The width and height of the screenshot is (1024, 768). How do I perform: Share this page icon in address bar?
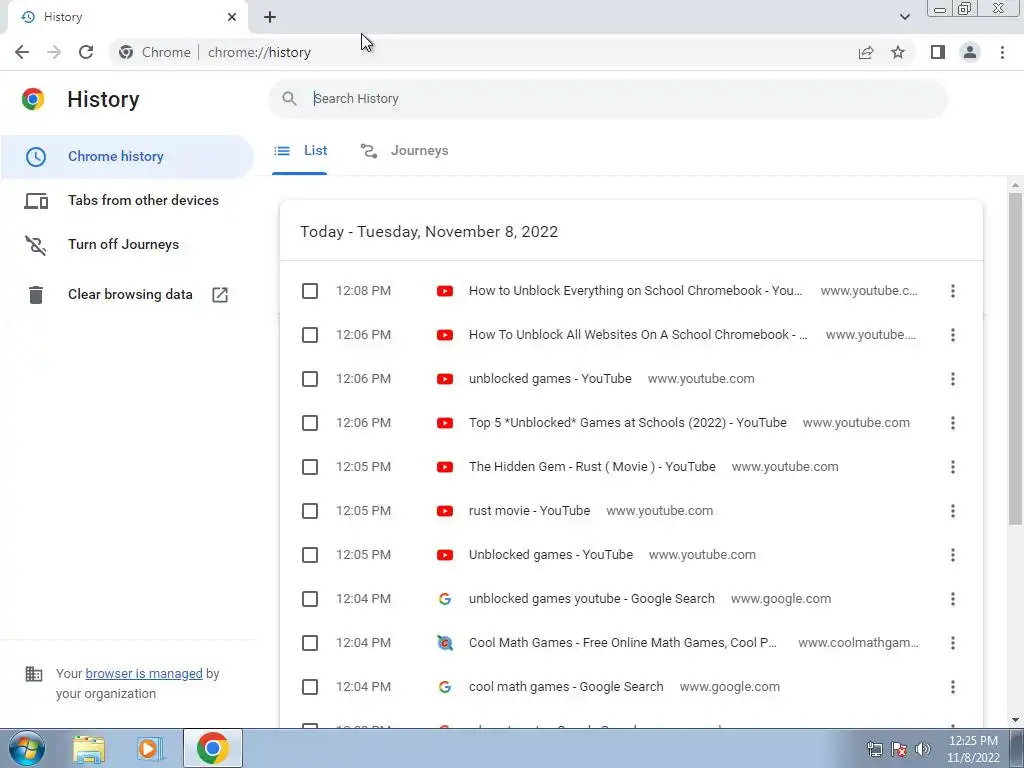pyautogui.click(x=866, y=52)
